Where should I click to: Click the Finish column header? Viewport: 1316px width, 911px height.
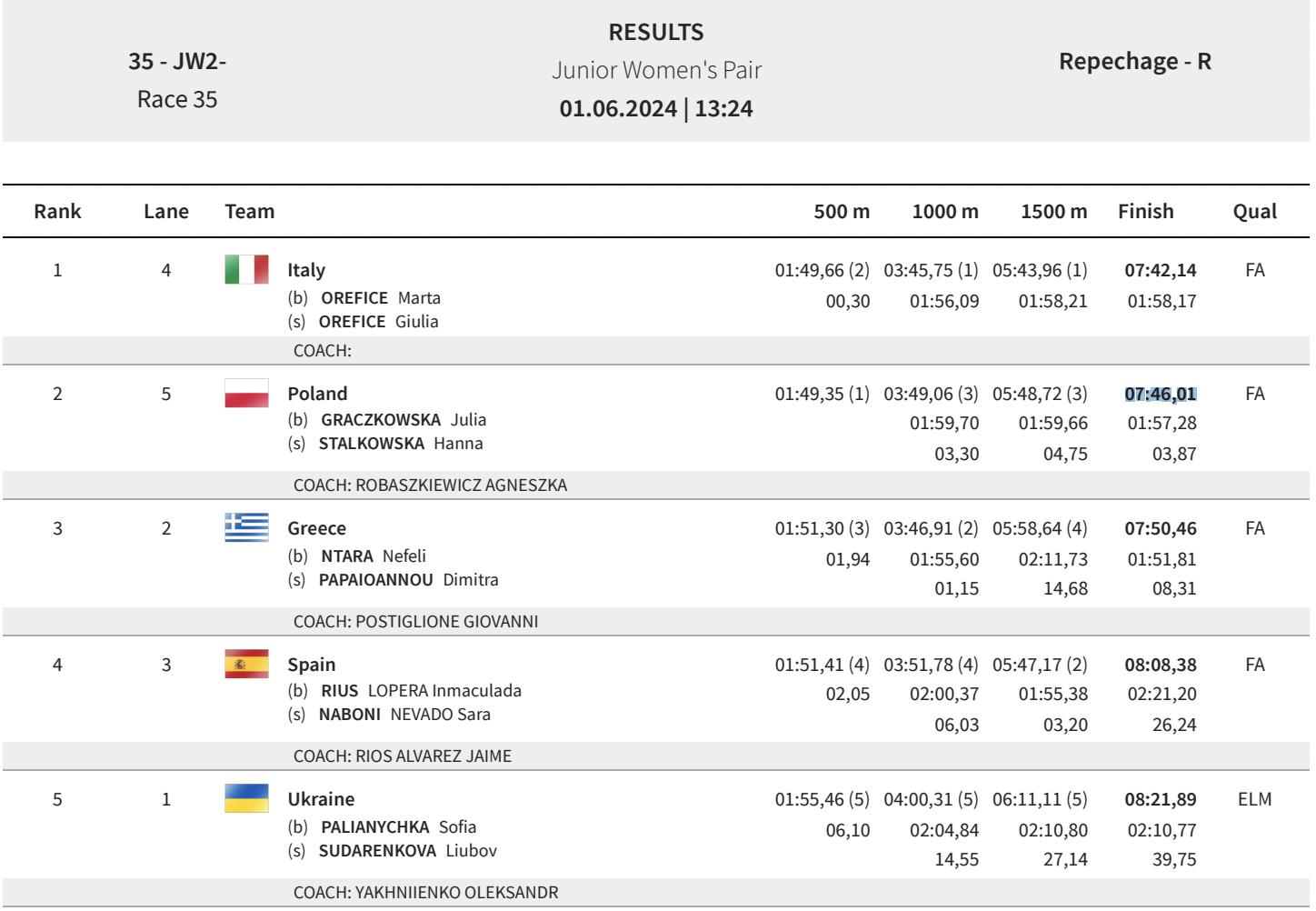(1145, 212)
